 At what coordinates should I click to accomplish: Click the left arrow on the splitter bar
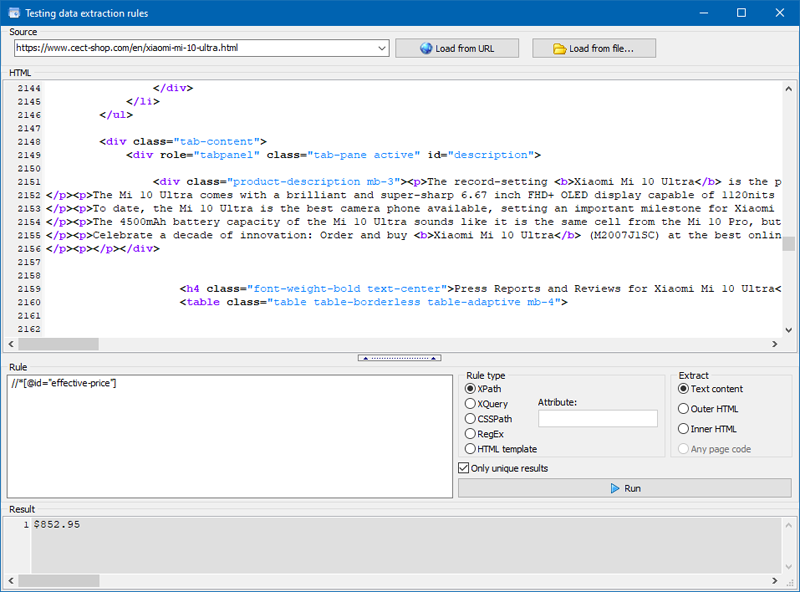(366, 357)
